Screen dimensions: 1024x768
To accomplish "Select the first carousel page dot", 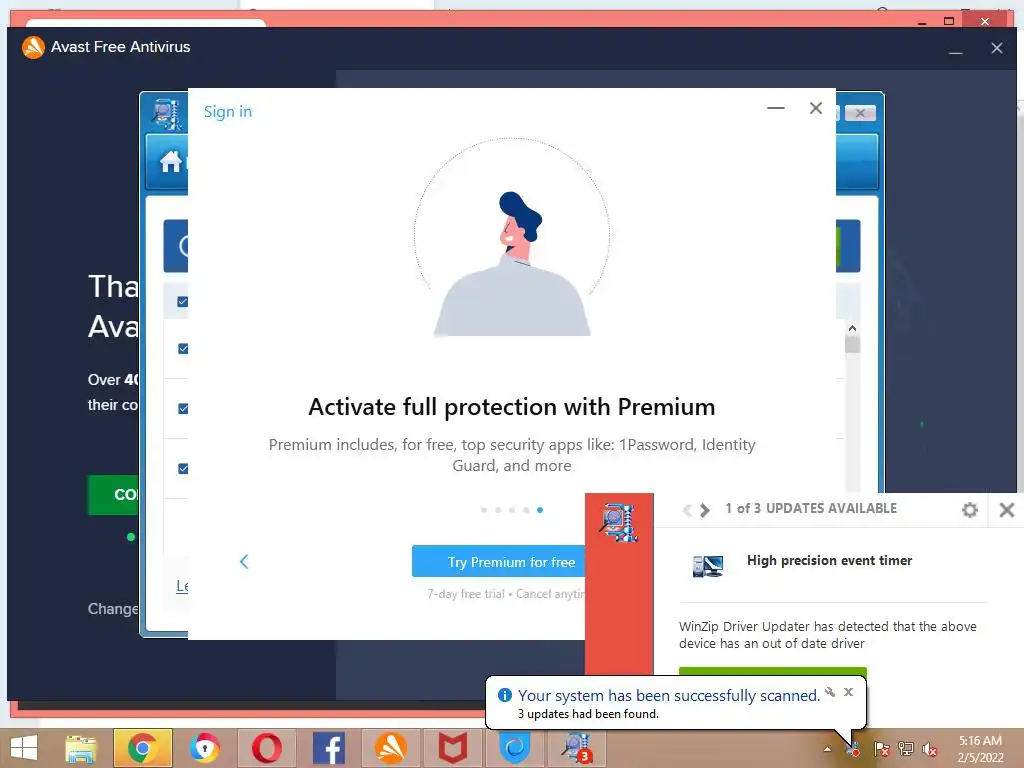I will pos(484,510).
